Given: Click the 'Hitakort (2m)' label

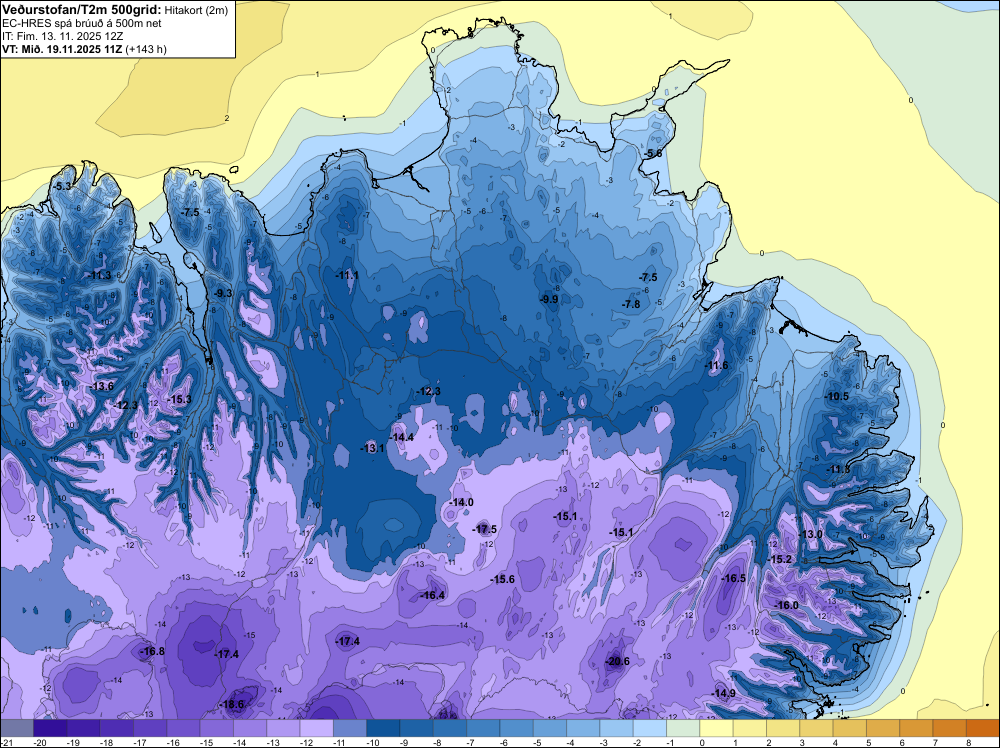Looking at the screenshot, I should pos(194,9).
